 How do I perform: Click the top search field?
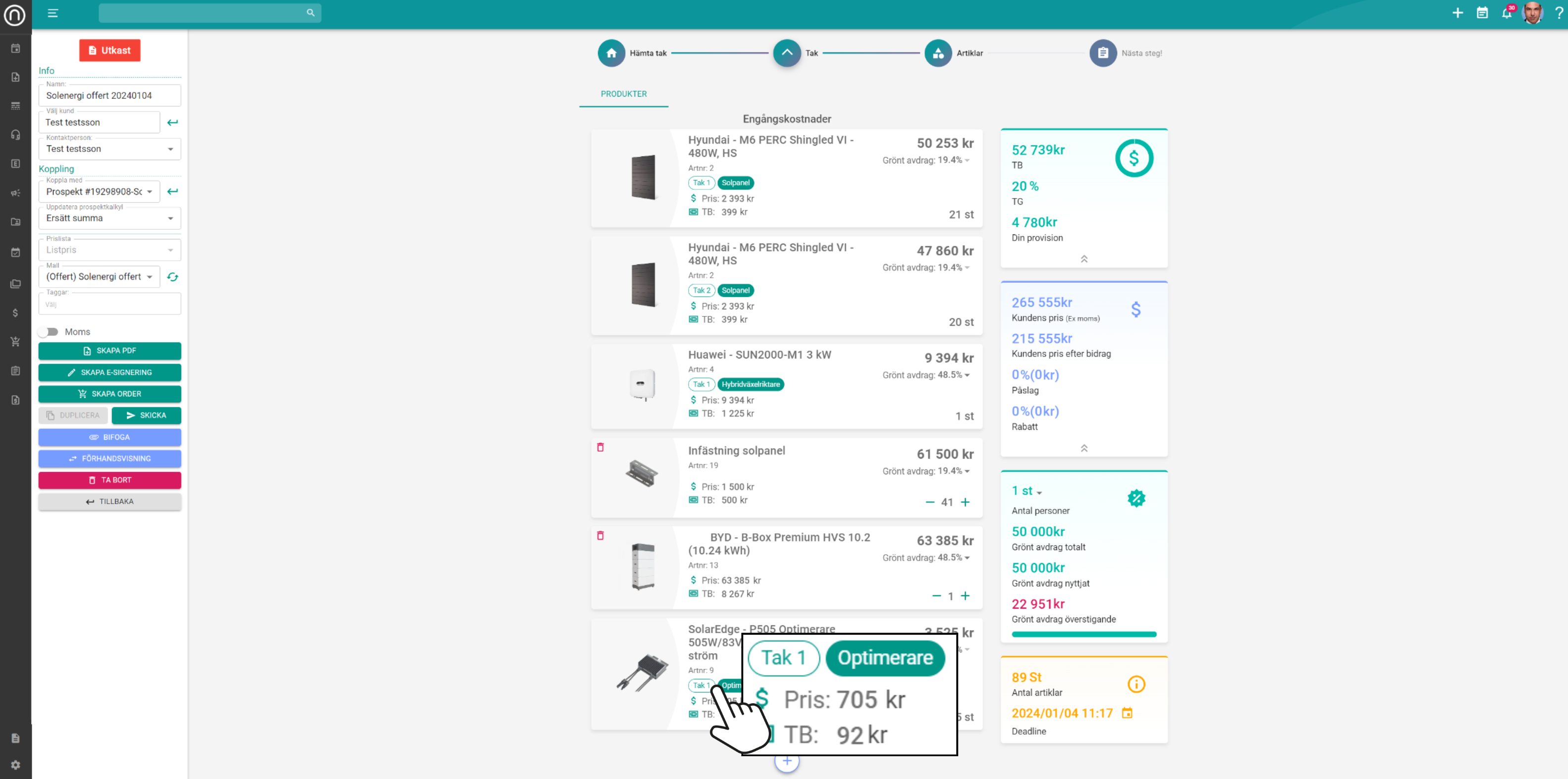(210, 13)
